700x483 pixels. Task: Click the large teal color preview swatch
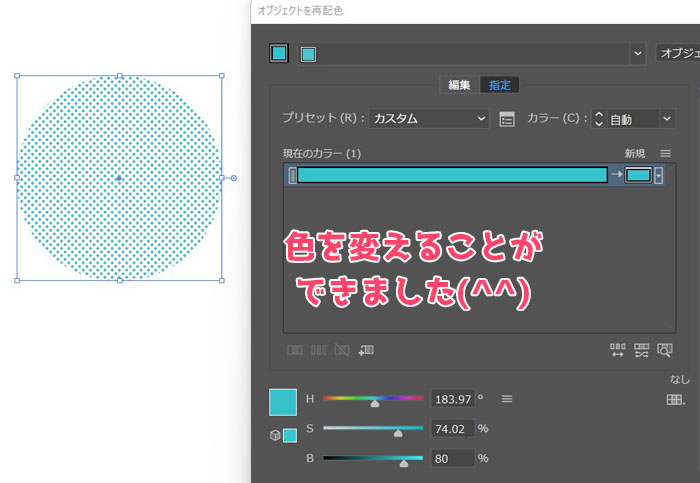coord(283,402)
